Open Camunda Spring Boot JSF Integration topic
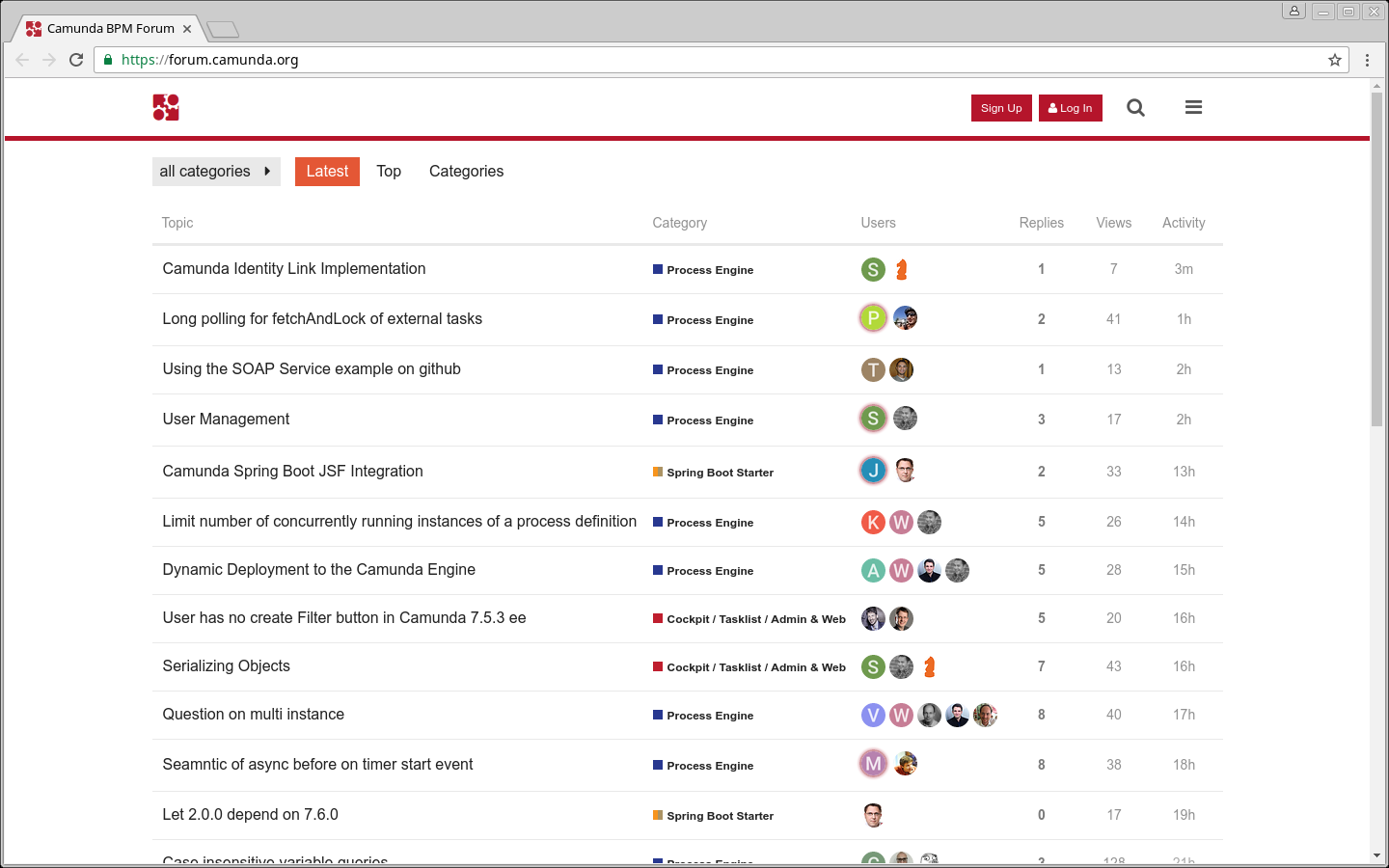 point(292,472)
